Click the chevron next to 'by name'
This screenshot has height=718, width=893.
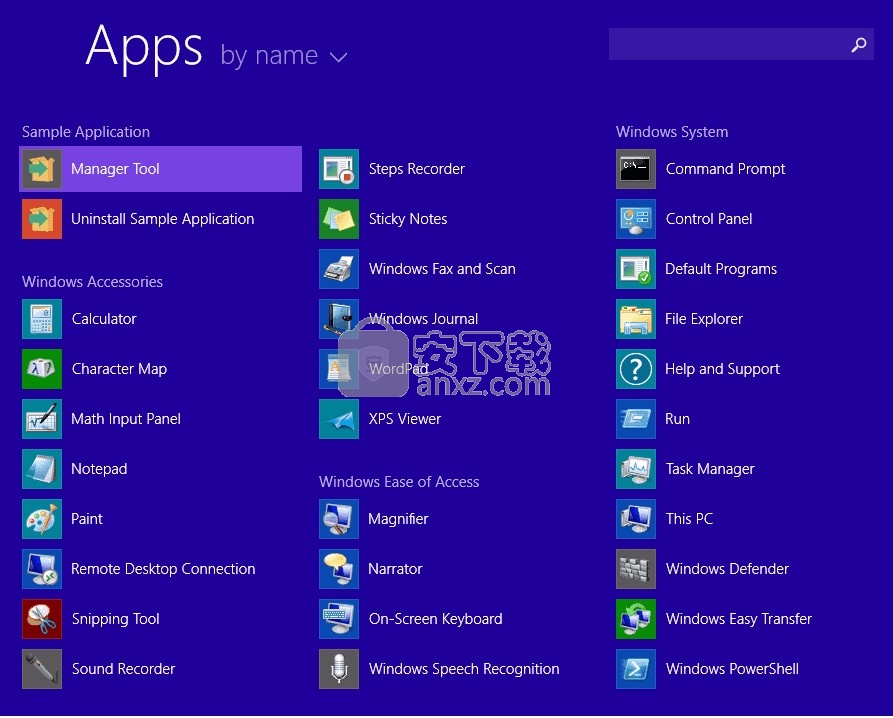(x=338, y=57)
